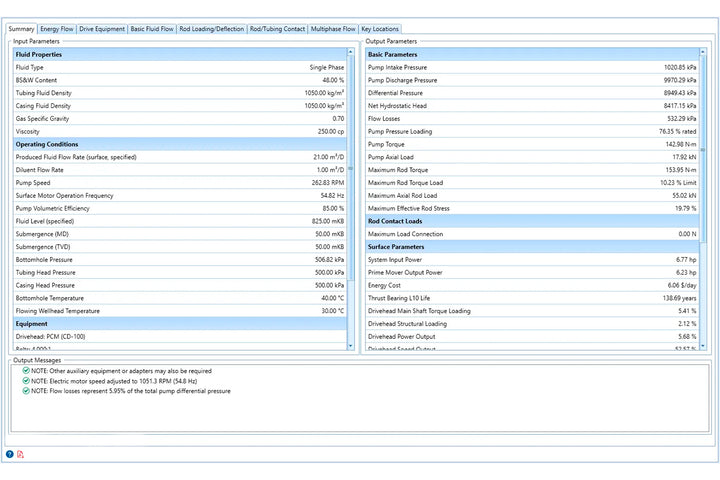The width and height of the screenshot is (720, 480).
Task: Click the Submergence (TVD) row
Action: click(180, 247)
